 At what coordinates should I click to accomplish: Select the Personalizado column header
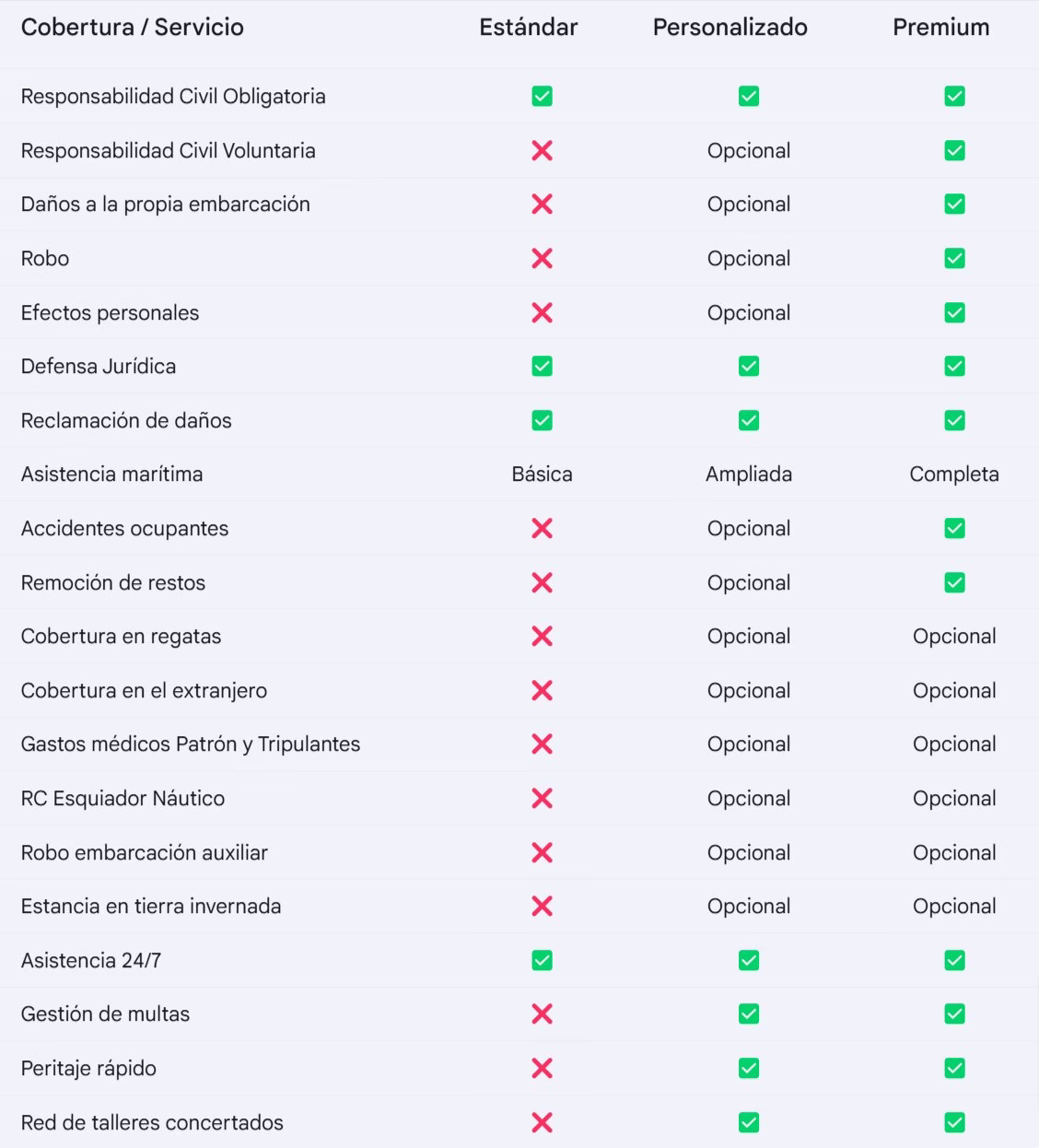click(730, 28)
